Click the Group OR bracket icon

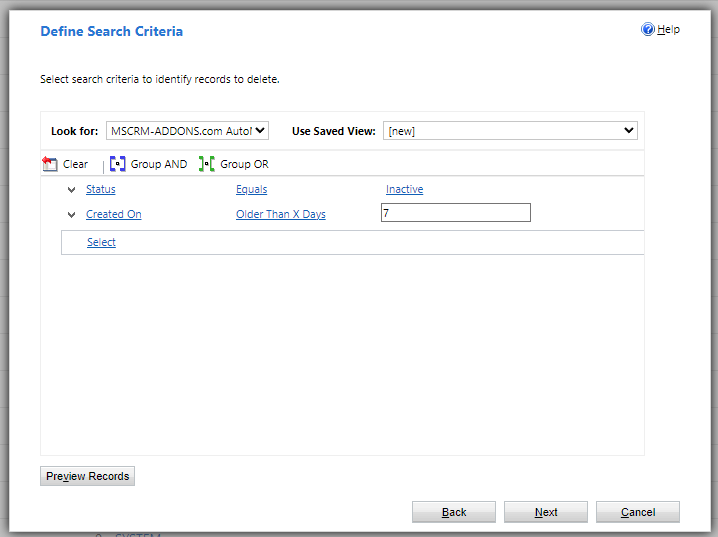click(x=207, y=164)
